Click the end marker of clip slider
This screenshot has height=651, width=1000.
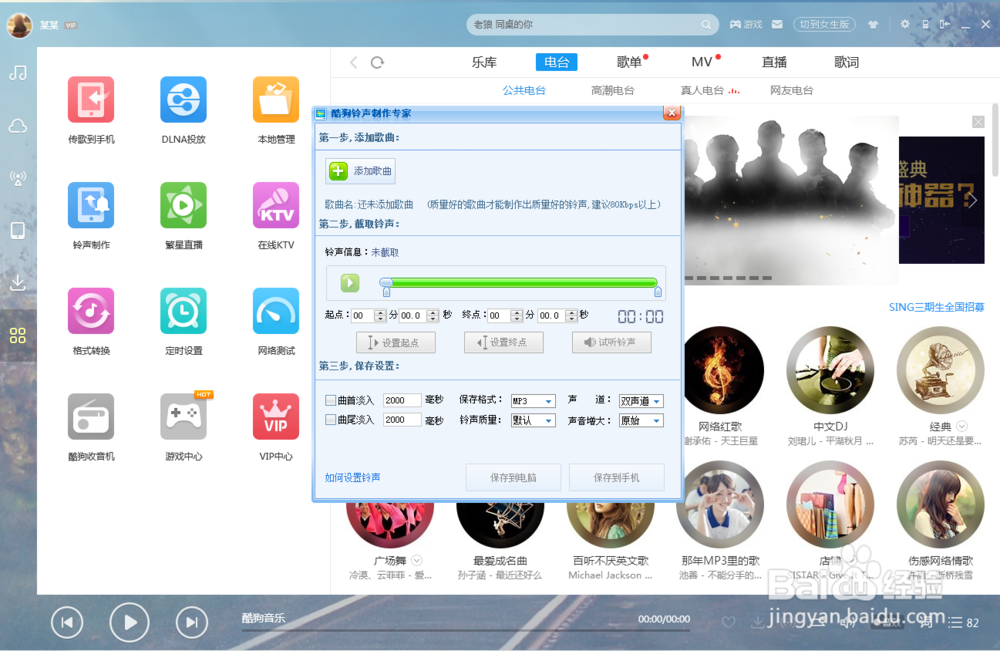(658, 291)
